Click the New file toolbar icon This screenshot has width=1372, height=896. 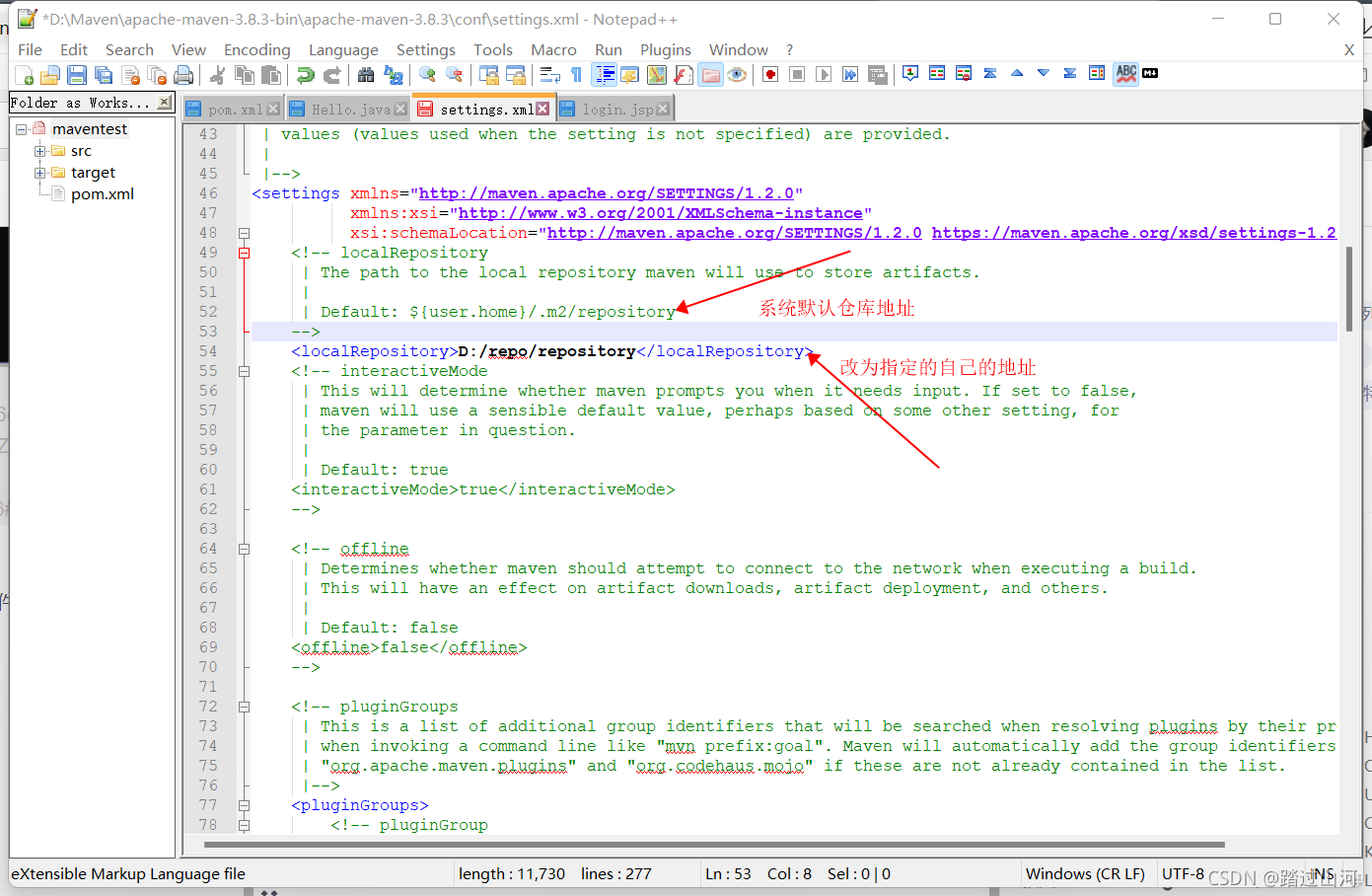point(24,75)
